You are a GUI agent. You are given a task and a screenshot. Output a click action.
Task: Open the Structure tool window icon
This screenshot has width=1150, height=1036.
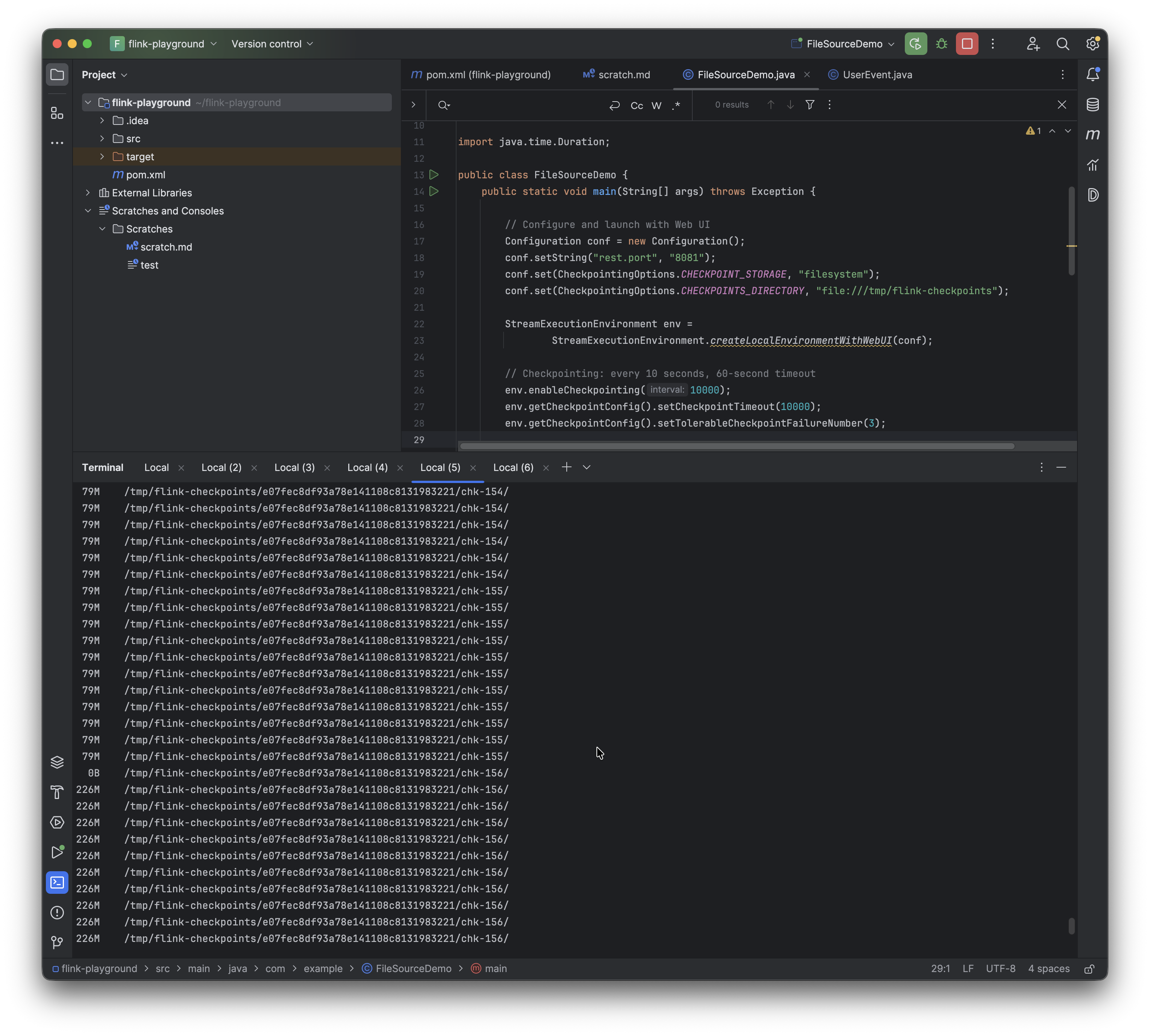[x=57, y=113]
